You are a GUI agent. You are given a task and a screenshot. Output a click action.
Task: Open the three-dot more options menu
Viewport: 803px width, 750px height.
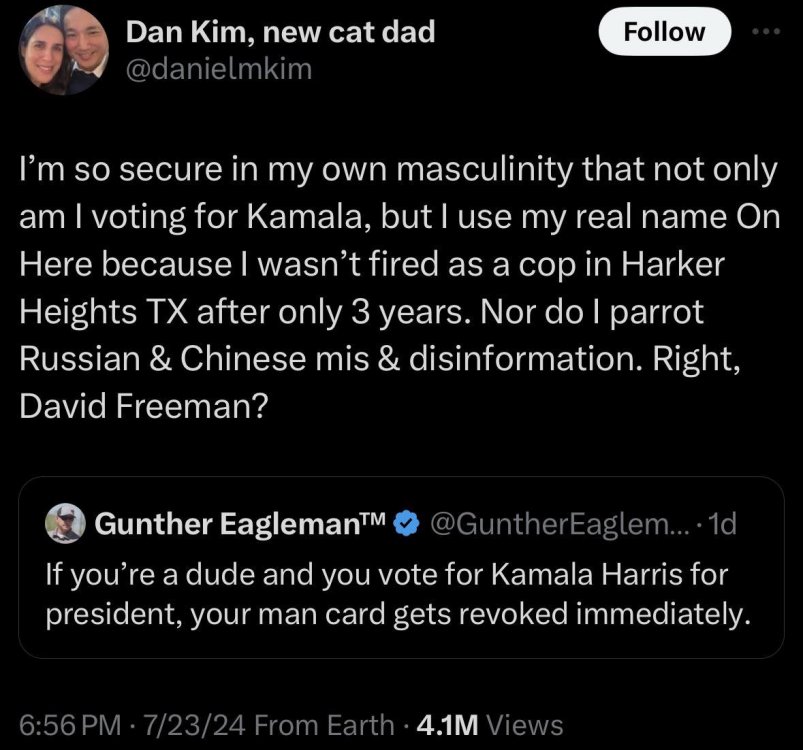pos(764,30)
